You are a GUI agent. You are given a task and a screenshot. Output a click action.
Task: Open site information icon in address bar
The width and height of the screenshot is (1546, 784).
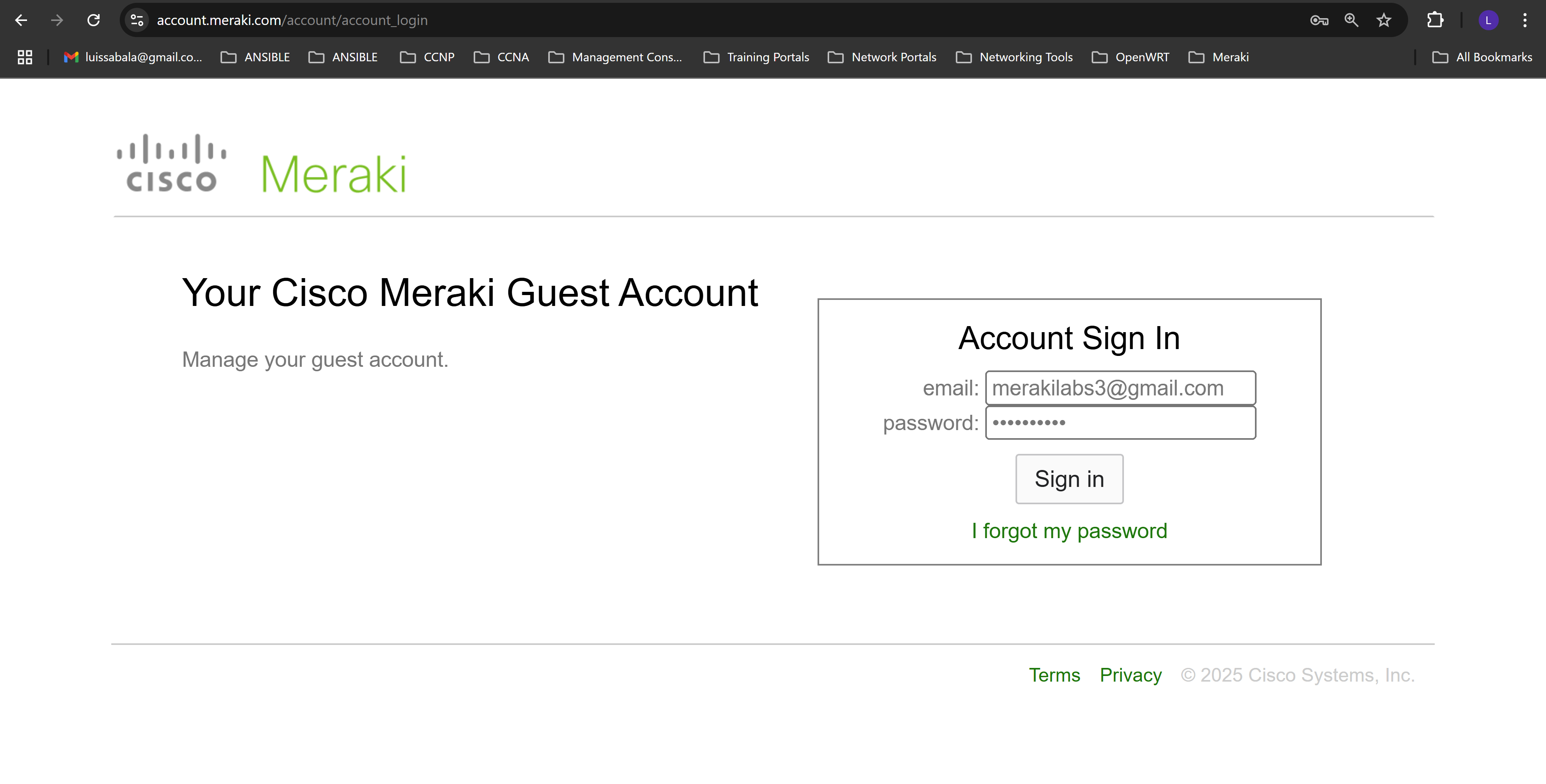tap(137, 21)
